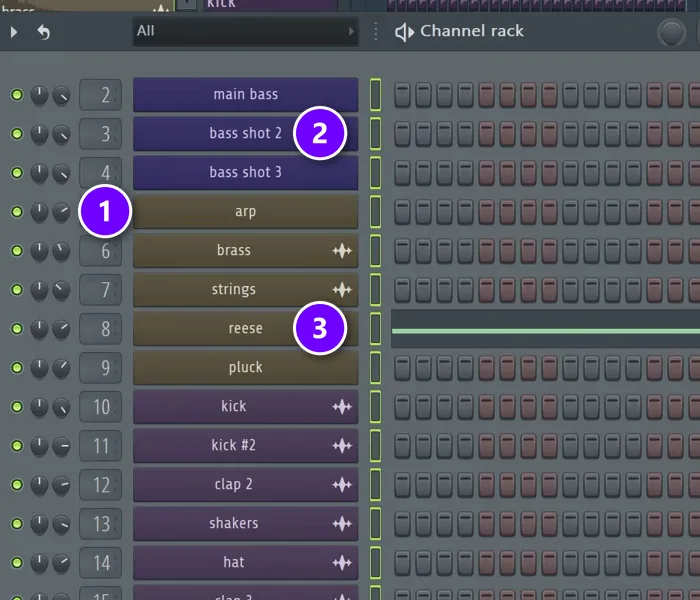Screen dimensions: 700x600
Task: Enable first step of hat sequence
Action: 402,562
